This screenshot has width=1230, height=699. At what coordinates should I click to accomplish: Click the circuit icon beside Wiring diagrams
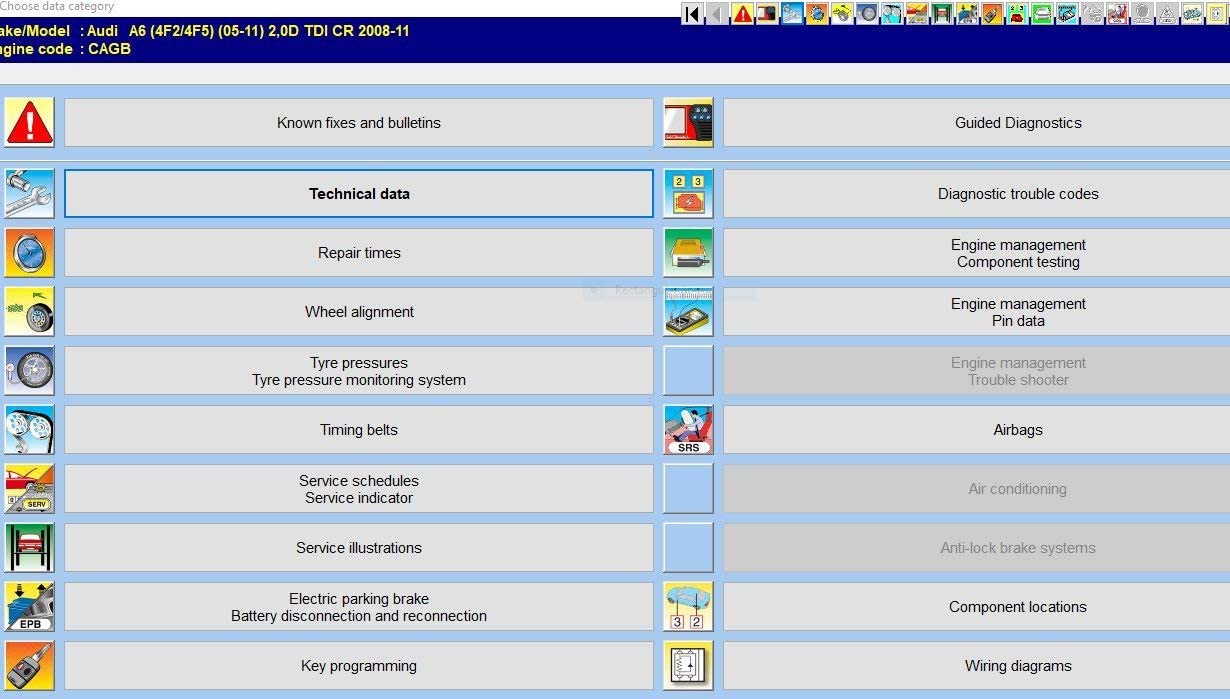(688, 665)
